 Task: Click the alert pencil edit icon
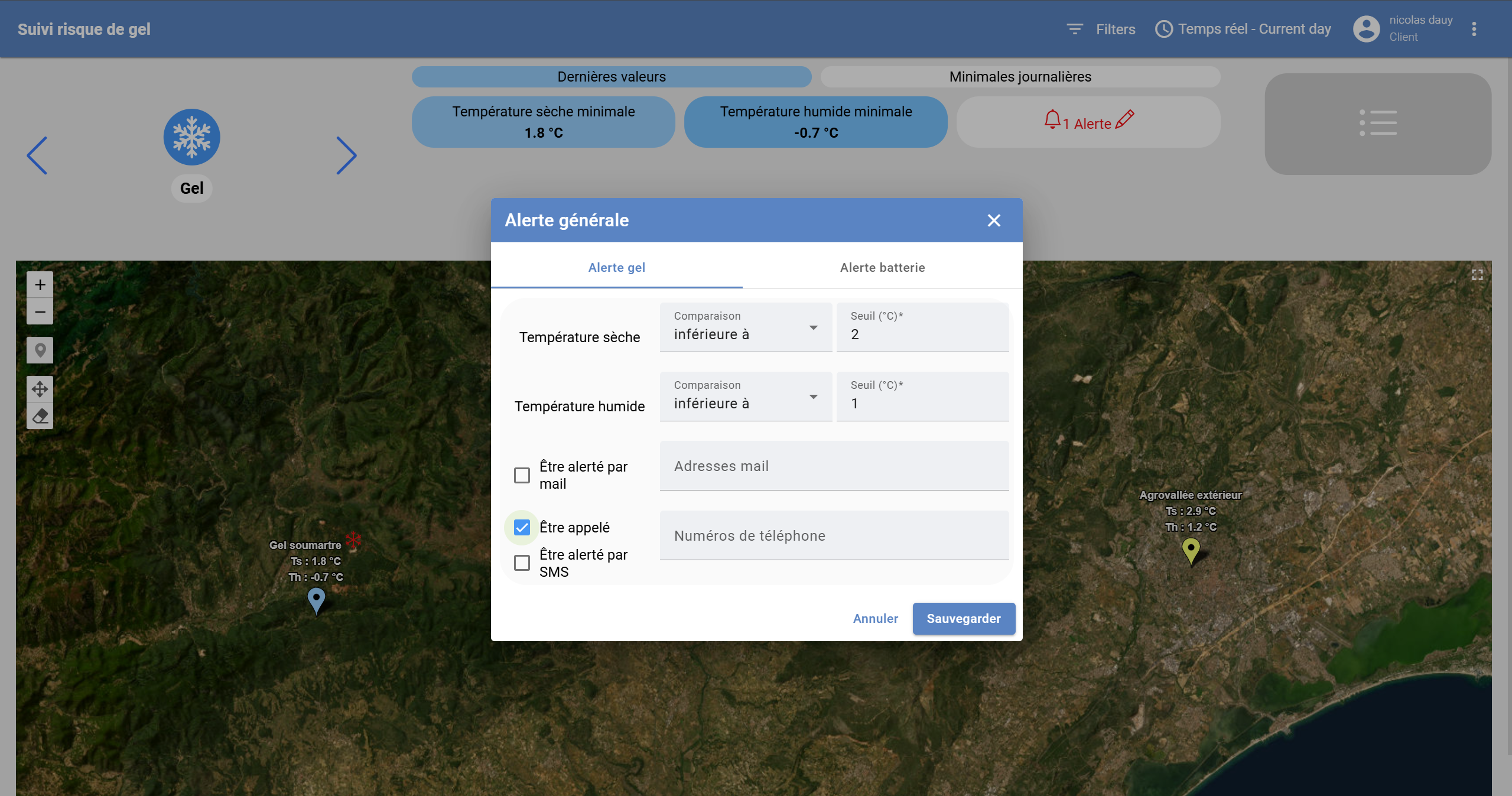tap(1124, 120)
